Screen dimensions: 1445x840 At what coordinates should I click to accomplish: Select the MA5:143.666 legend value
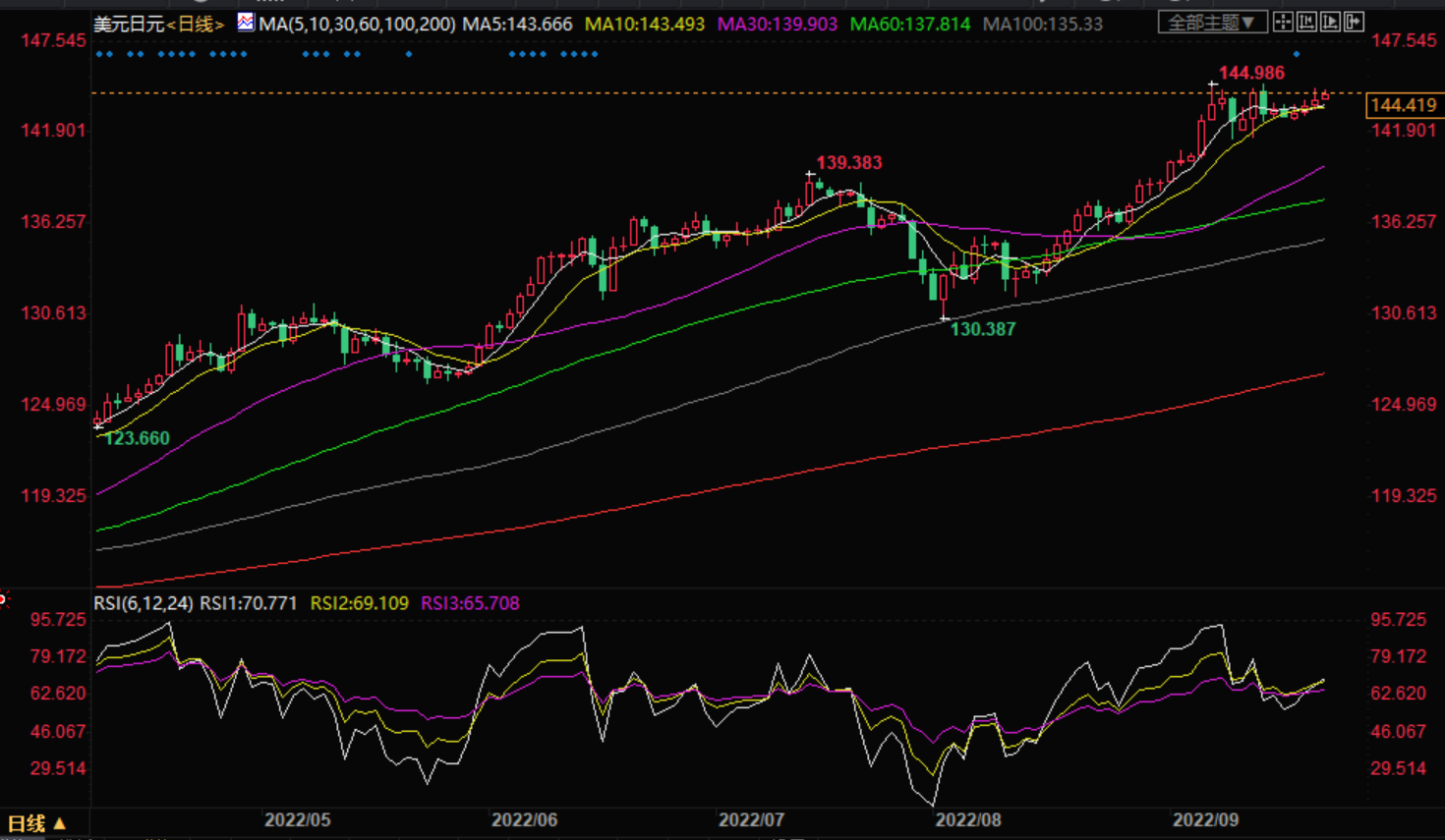pyautogui.click(x=517, y=24)
